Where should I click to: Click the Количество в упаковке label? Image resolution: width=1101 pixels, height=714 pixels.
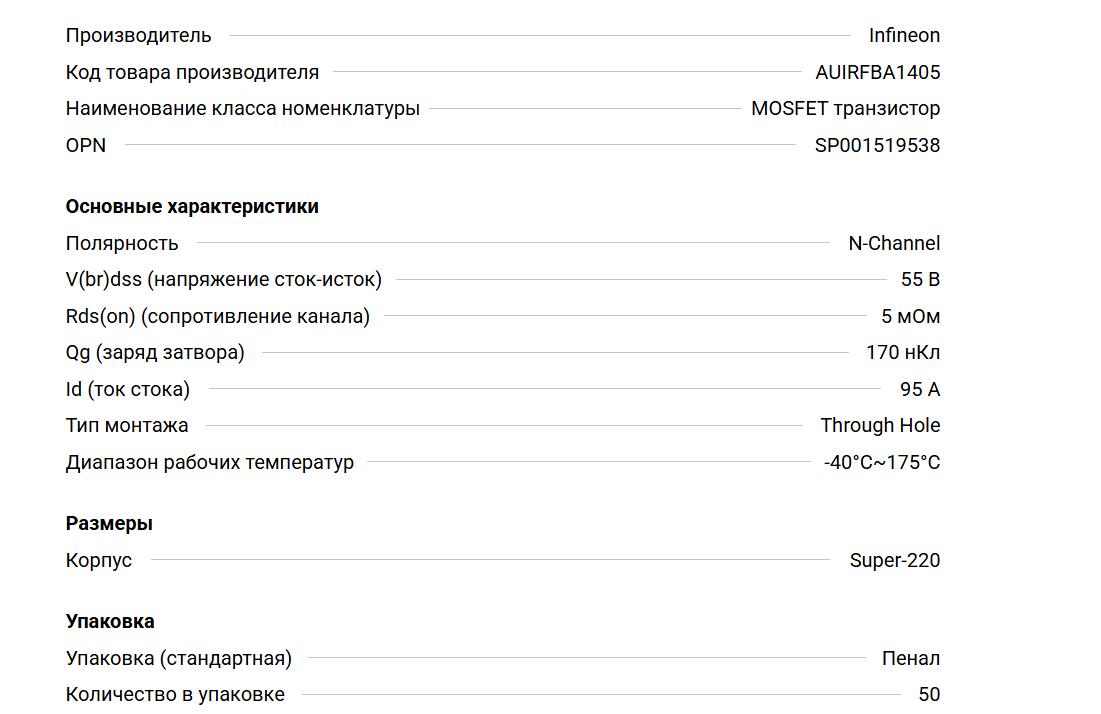pyautogui.click(x=175, y=695)
